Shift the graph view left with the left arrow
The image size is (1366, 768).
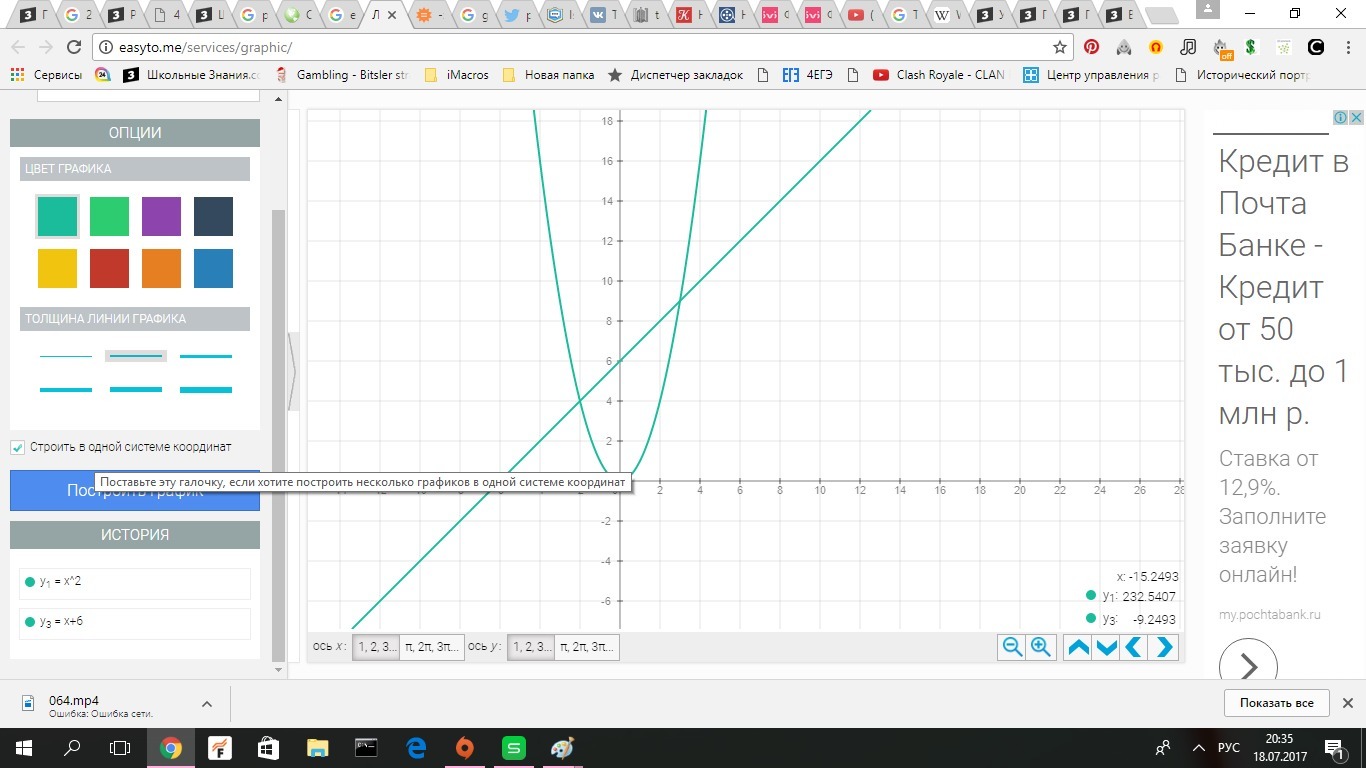tap(1134, 647)
